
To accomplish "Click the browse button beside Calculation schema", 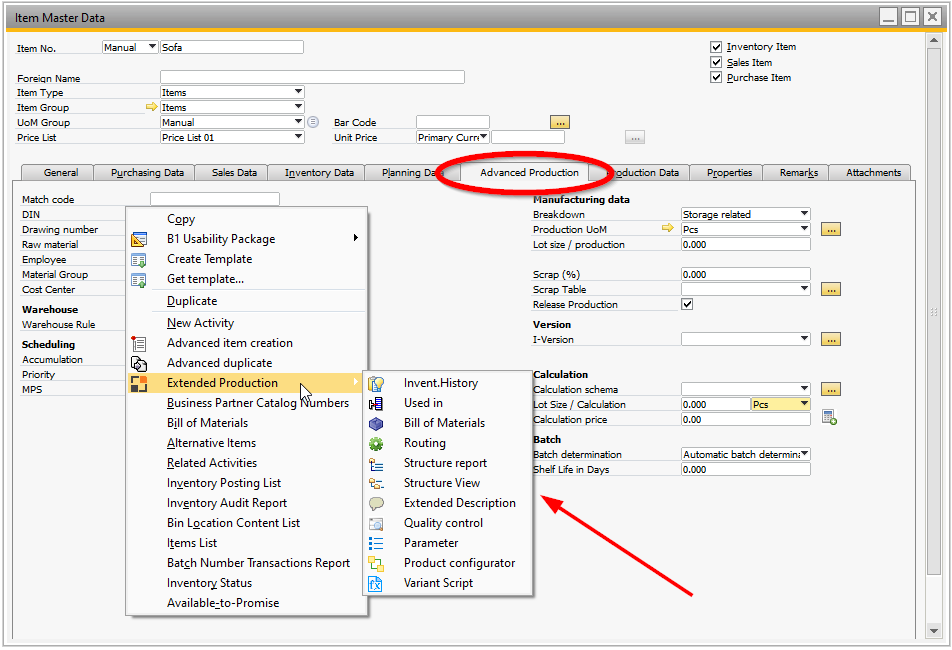I will click(831, 388).
